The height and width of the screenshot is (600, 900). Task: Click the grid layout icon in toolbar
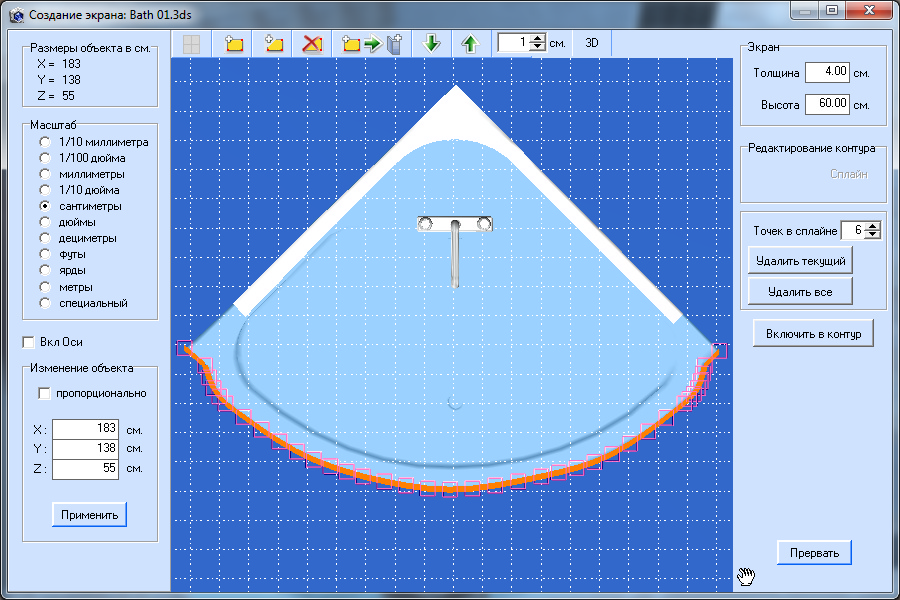(x=190, y=44)
